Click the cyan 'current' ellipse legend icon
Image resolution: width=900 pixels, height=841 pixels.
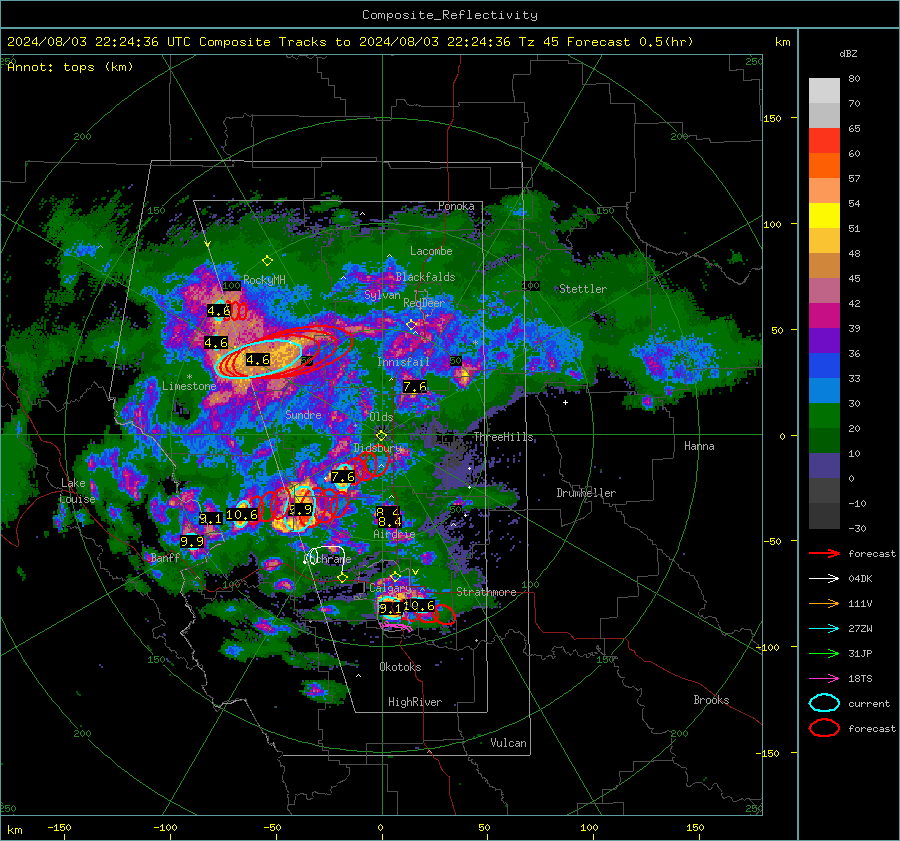824,703
